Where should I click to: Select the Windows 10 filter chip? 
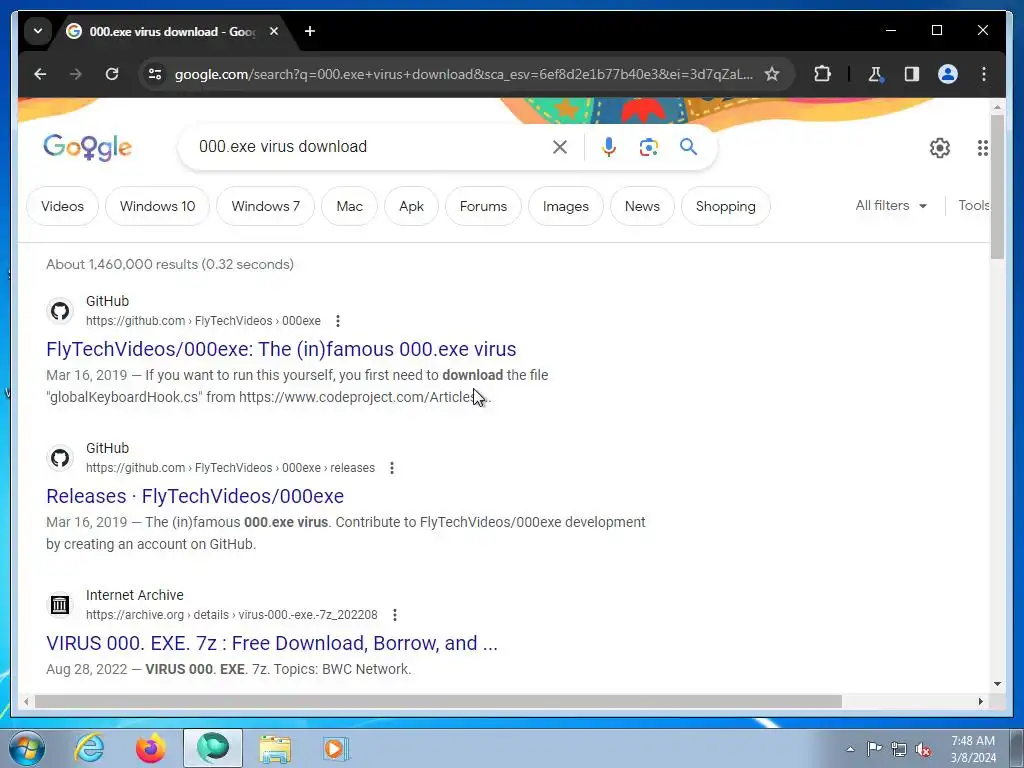(x=157, y=206)
